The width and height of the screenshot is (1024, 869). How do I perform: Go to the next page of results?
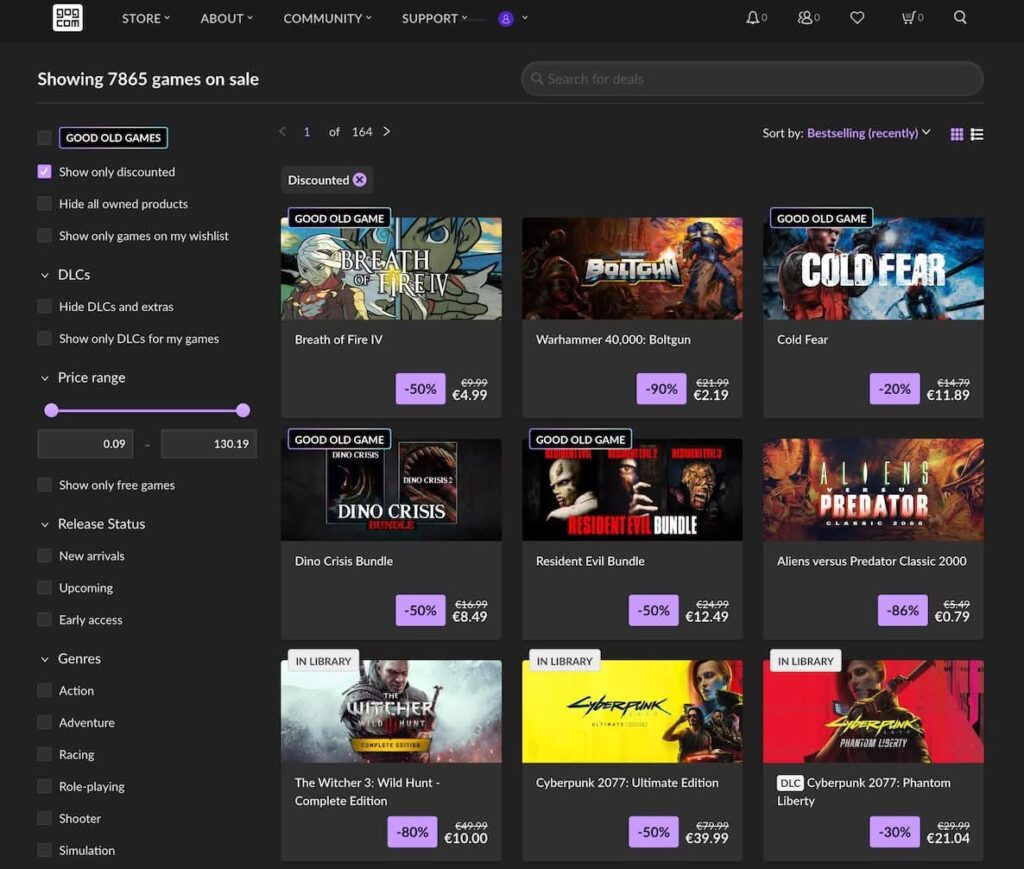tap(388, 131)
